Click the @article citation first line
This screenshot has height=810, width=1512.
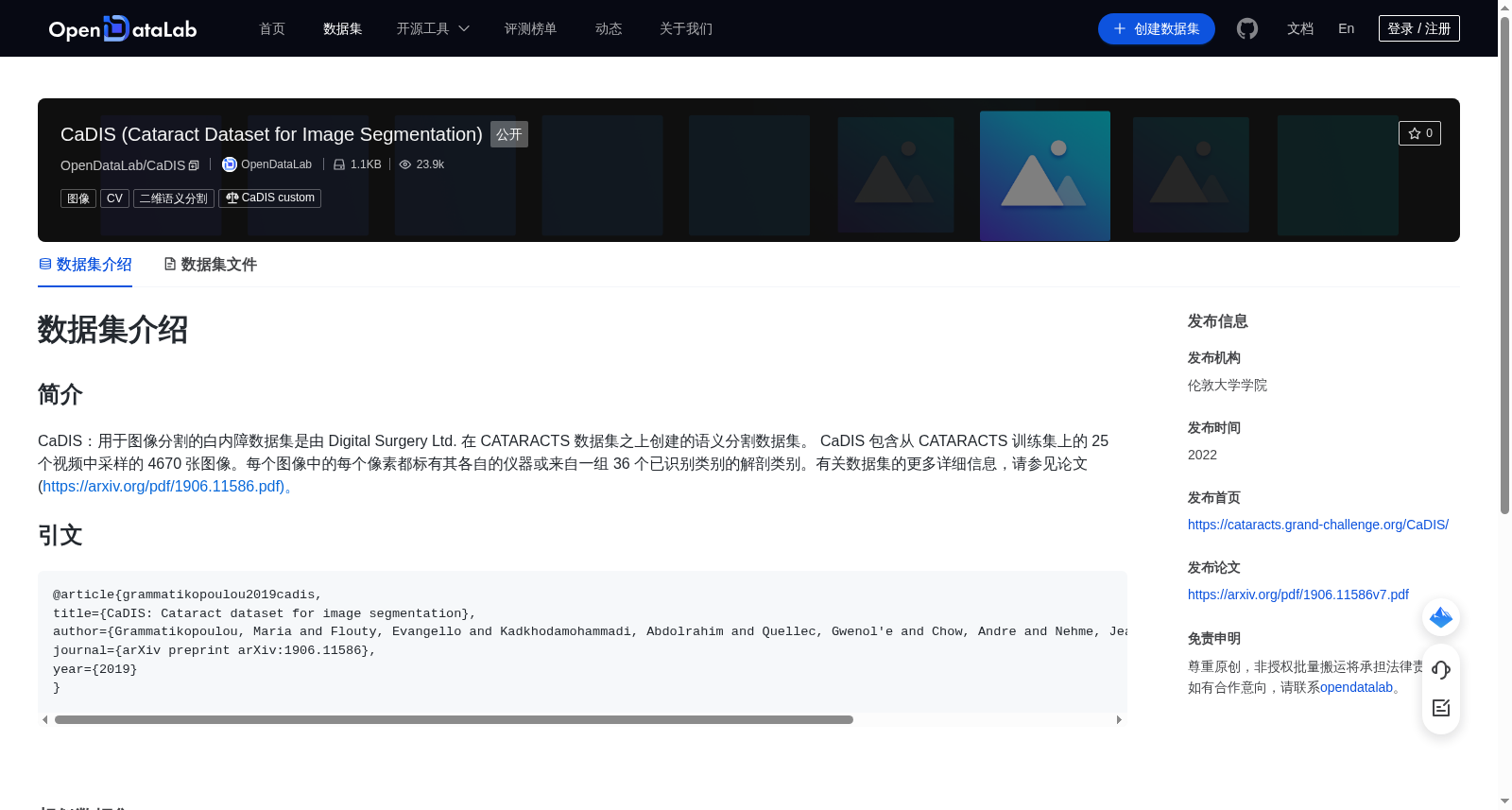pos(187,595)
